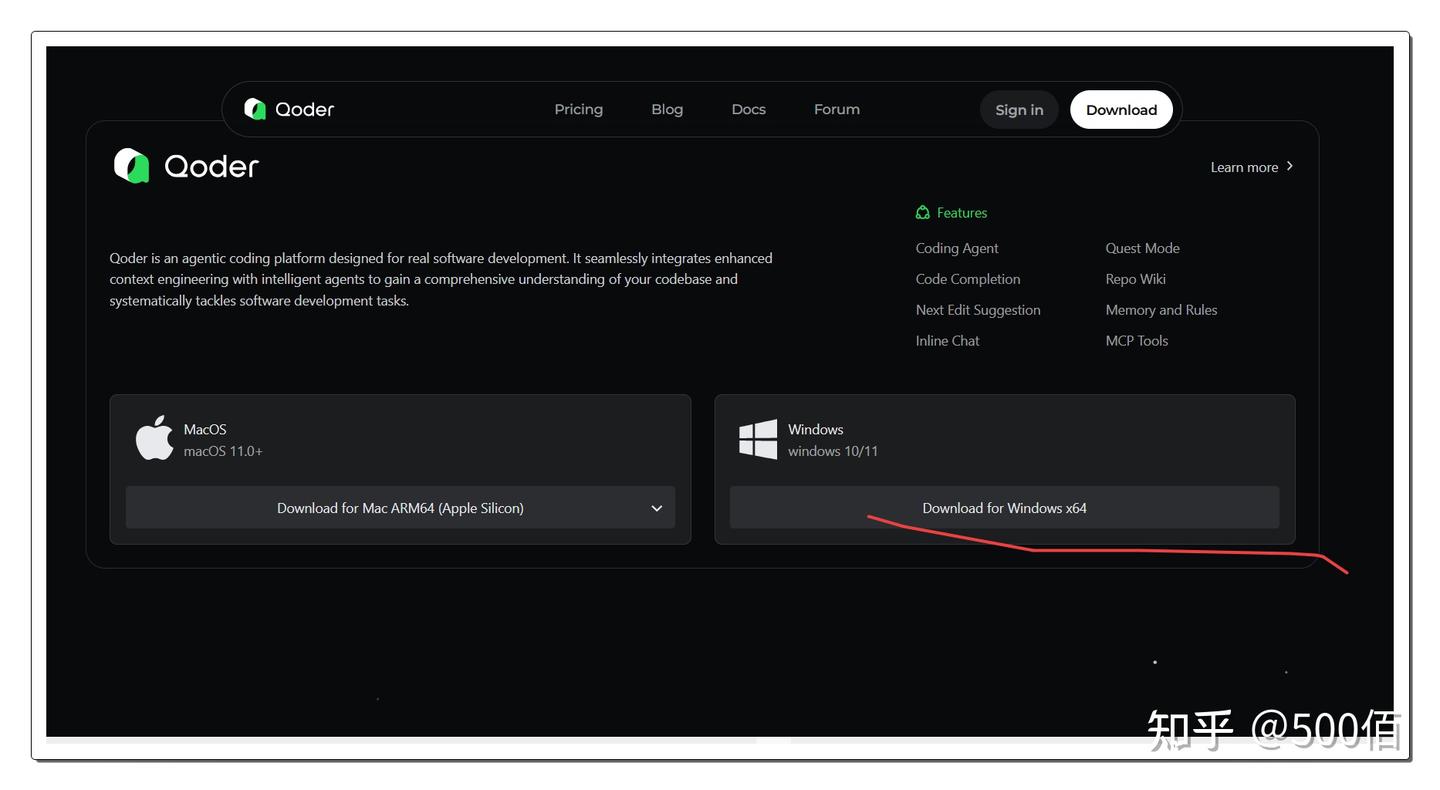Download for Mac ARM64 (Apple Silicon)
The image size is (1440, 790).
(x=400, y=508)
